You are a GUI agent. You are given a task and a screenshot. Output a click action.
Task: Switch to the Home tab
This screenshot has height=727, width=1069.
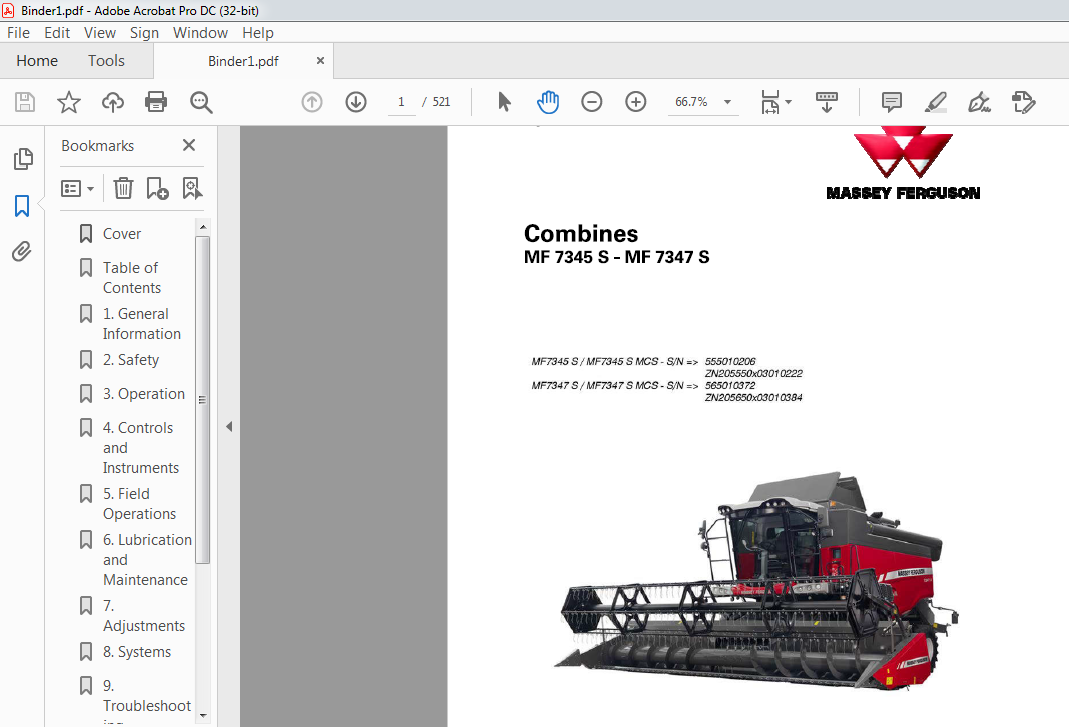pyautogui.click(x=37, y=61)
